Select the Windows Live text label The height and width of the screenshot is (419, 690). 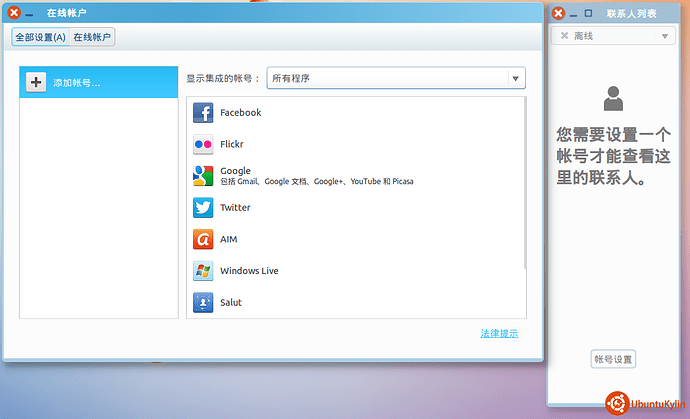pos(249,271)
